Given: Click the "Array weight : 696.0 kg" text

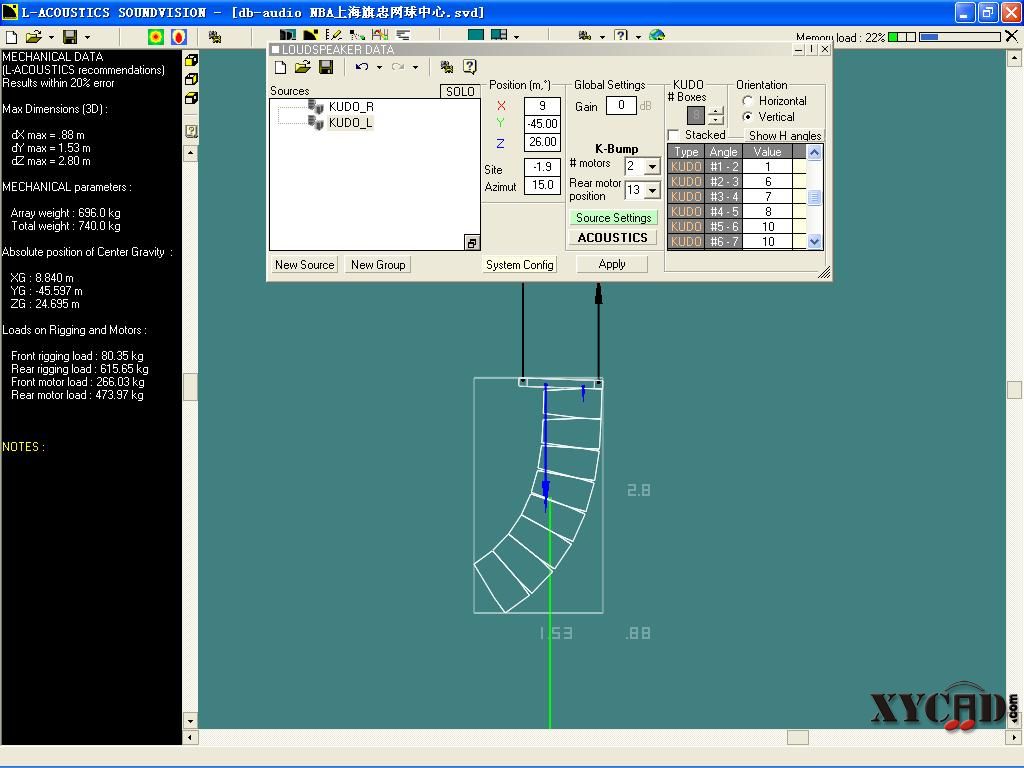Looking at the screenshot, I should (65, 213).
